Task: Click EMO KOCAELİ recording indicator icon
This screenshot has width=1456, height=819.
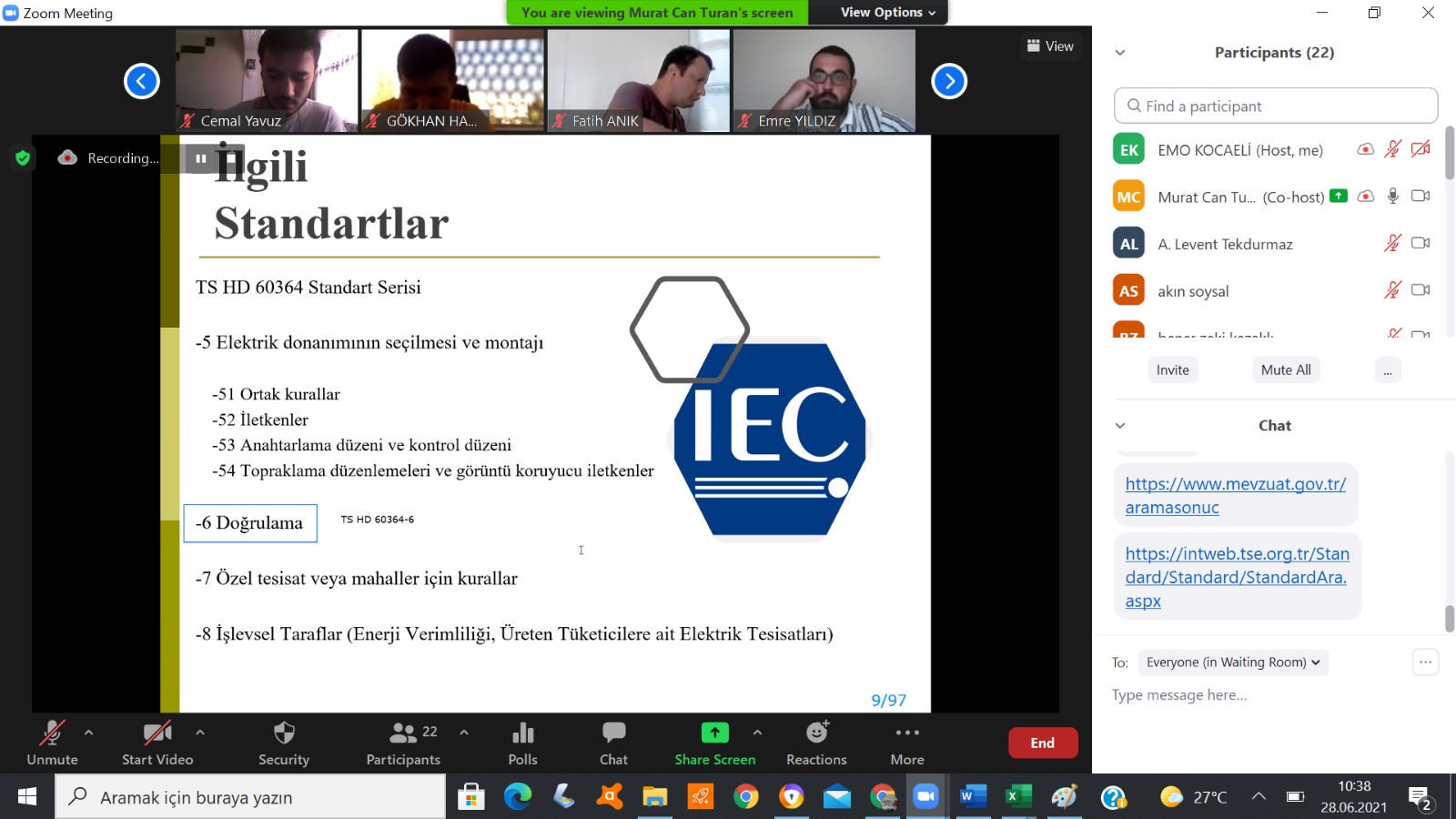Action: 1366,149
